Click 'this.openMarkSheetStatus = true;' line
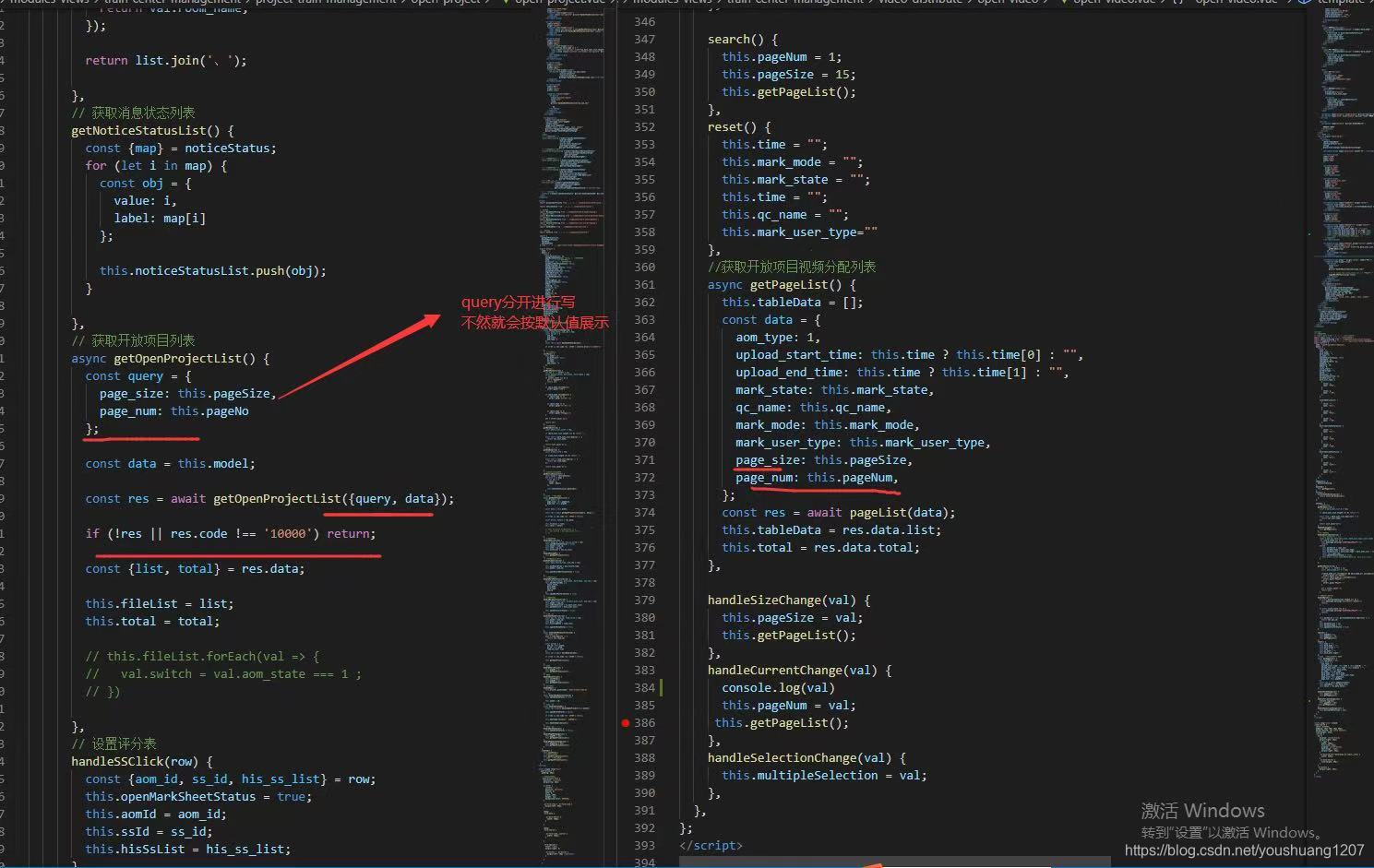 (x=198, y=797)
